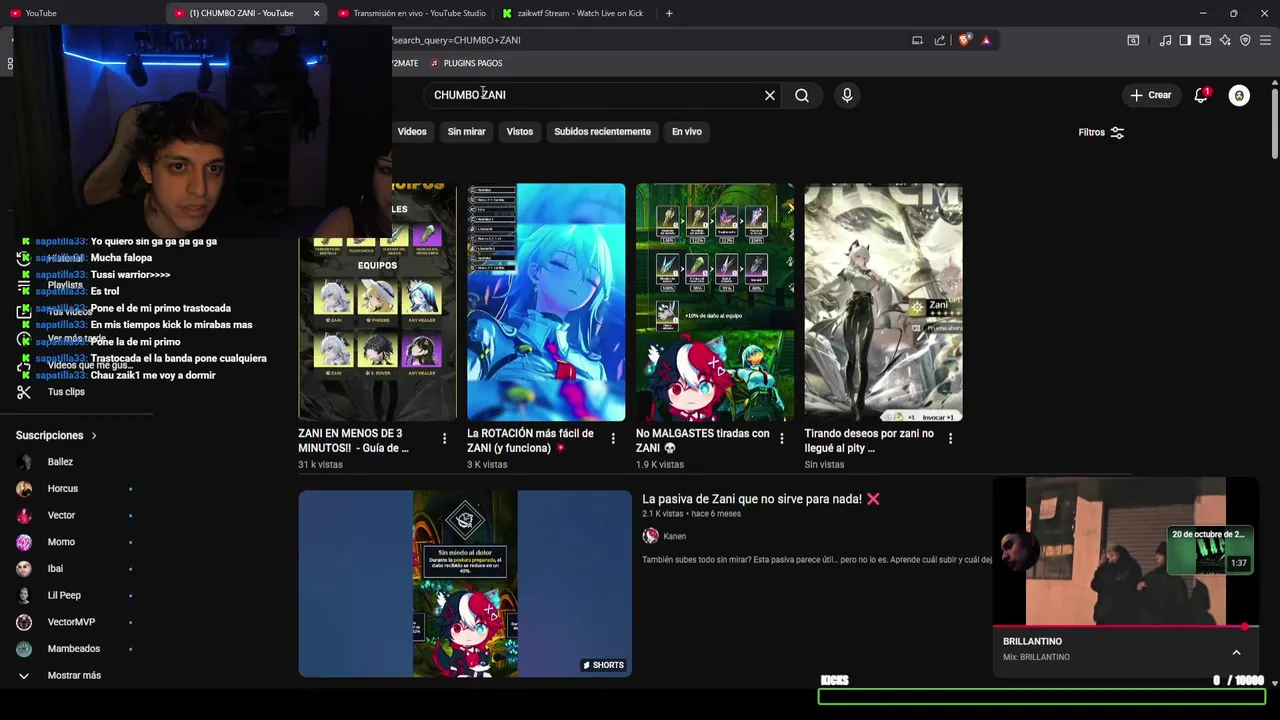Open PLUGINS PAGOS bookmark

[x=466, y=63]
